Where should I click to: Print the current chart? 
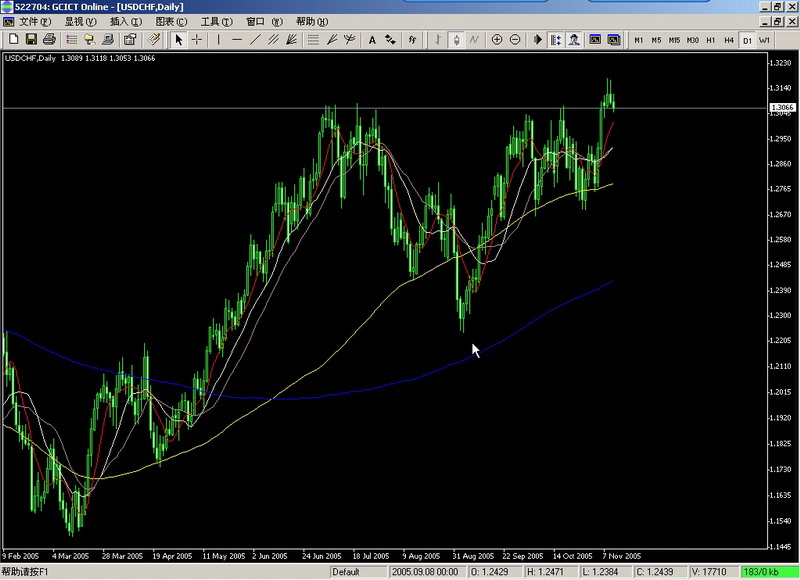click(x=48, y=39)
